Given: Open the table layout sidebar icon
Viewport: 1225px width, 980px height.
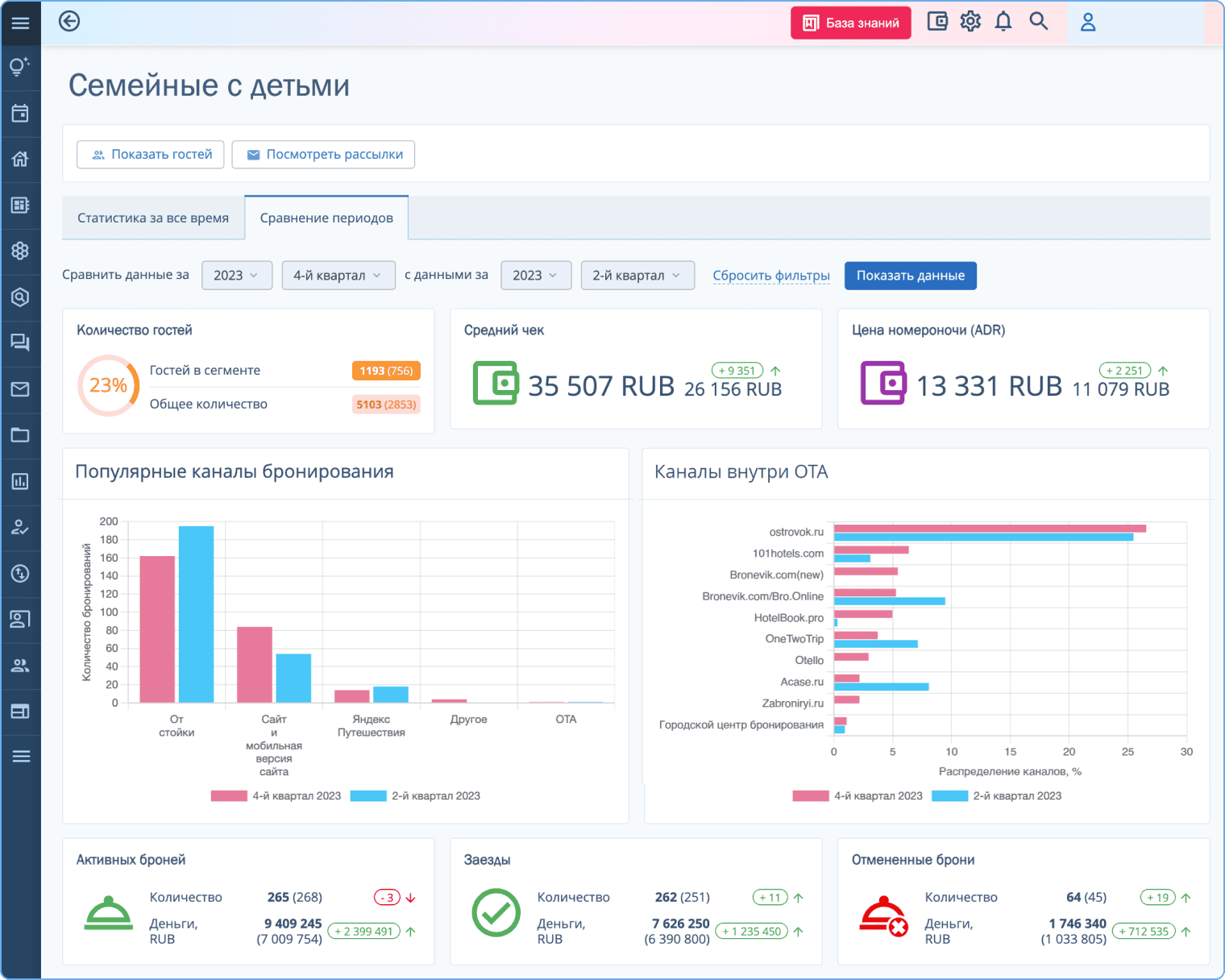Looking at the screenshot, I should [x=20, y=711].
